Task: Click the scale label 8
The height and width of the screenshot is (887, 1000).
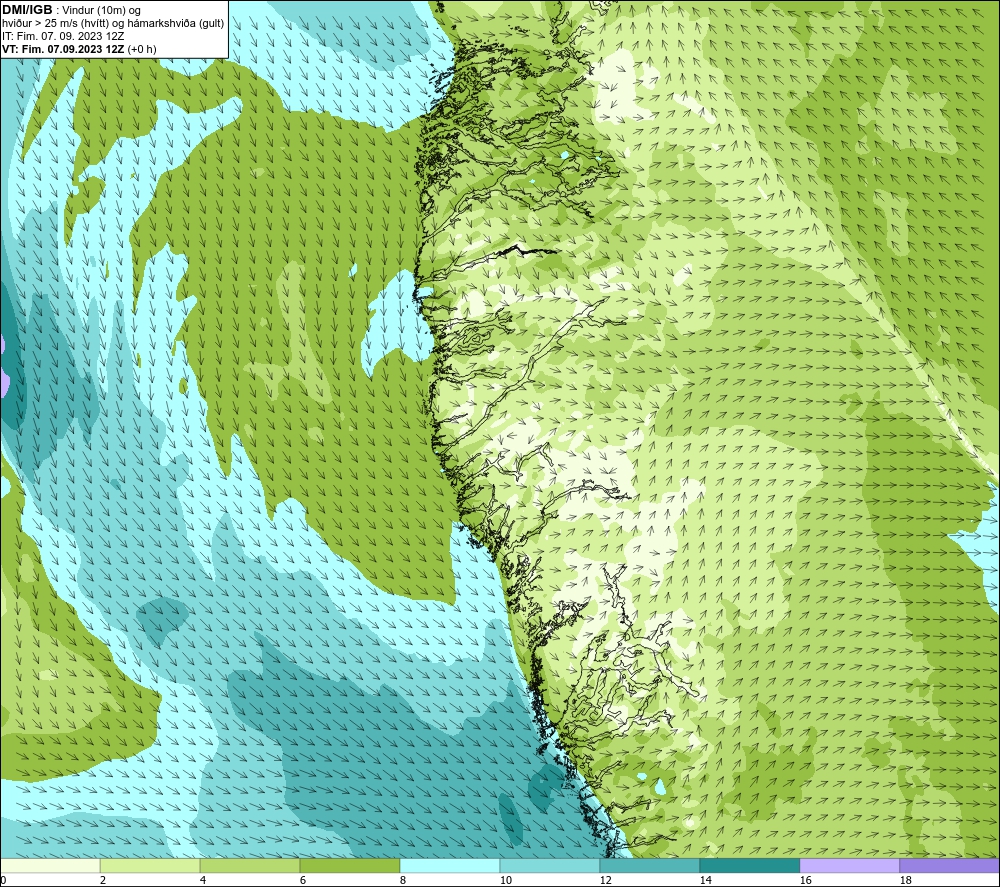Action: coord(403,881)
